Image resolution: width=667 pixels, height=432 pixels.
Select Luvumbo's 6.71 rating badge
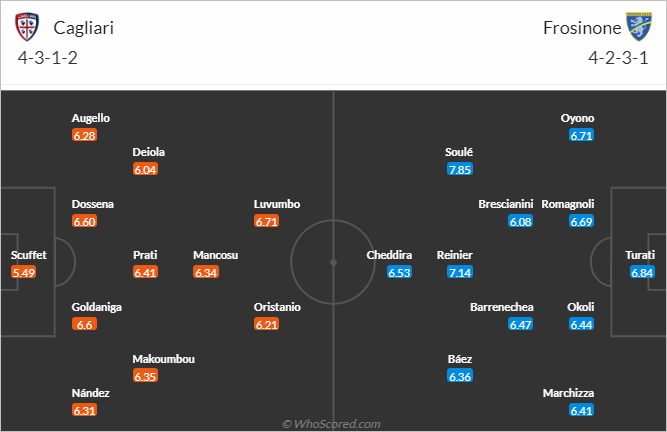266,222
